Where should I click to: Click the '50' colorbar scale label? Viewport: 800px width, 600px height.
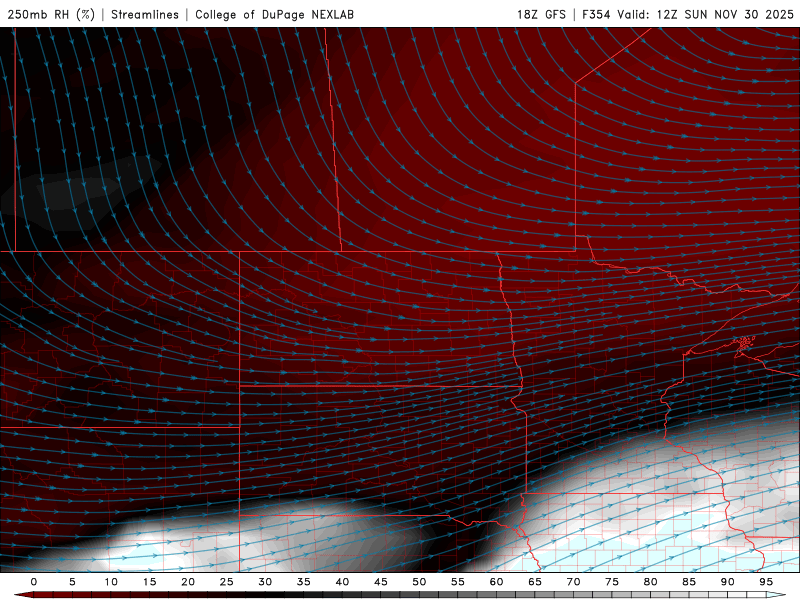click(419, 582)
